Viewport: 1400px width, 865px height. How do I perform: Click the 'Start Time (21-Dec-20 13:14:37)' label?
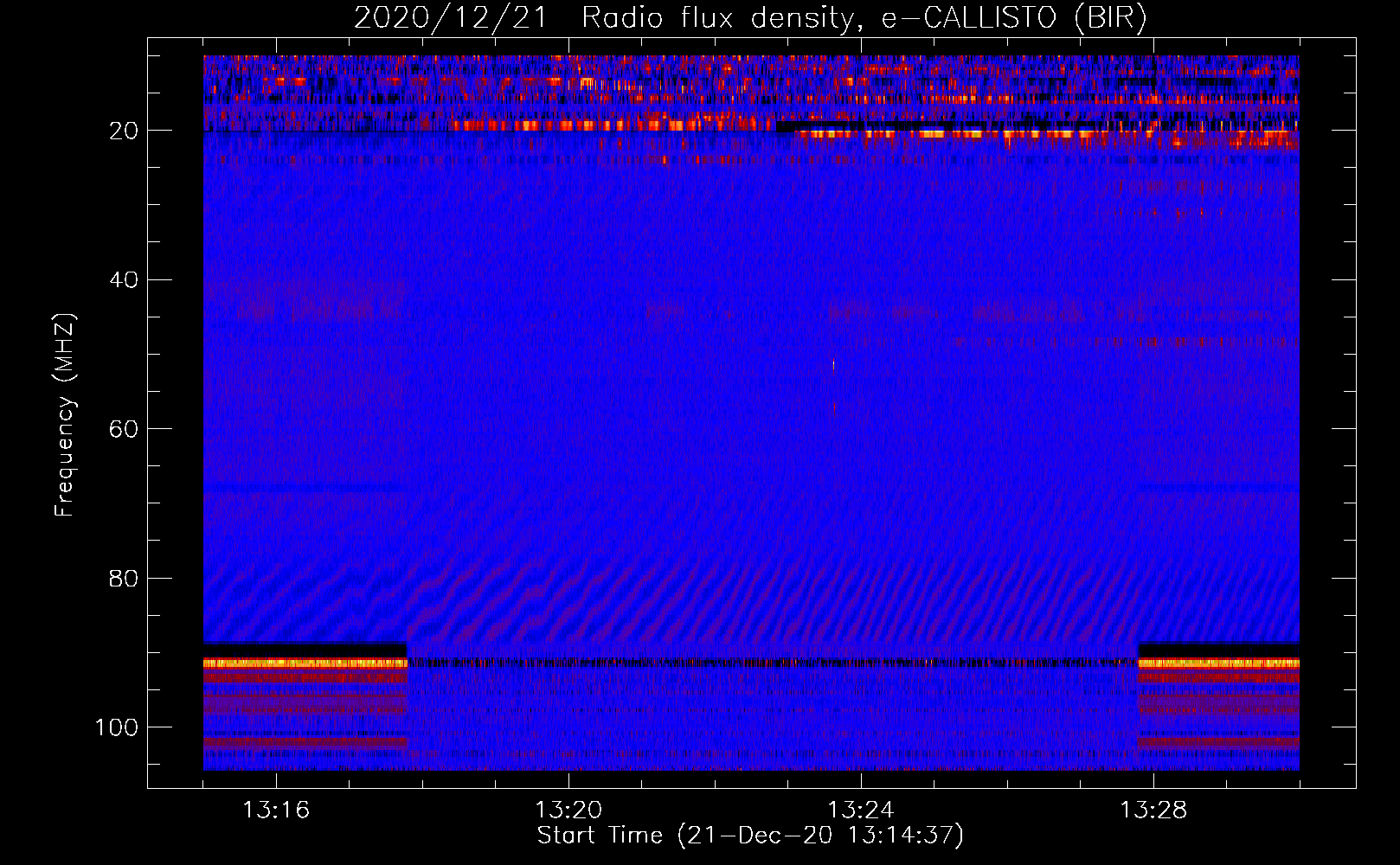[750, 836]
